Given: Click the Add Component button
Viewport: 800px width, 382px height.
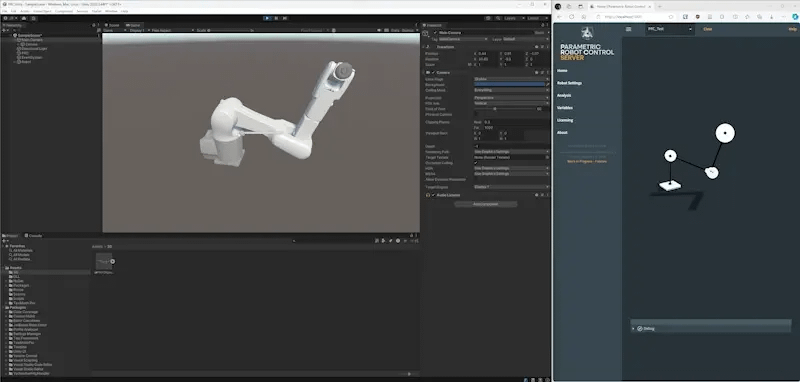Looking at the screenshot, I should point(486,204).
